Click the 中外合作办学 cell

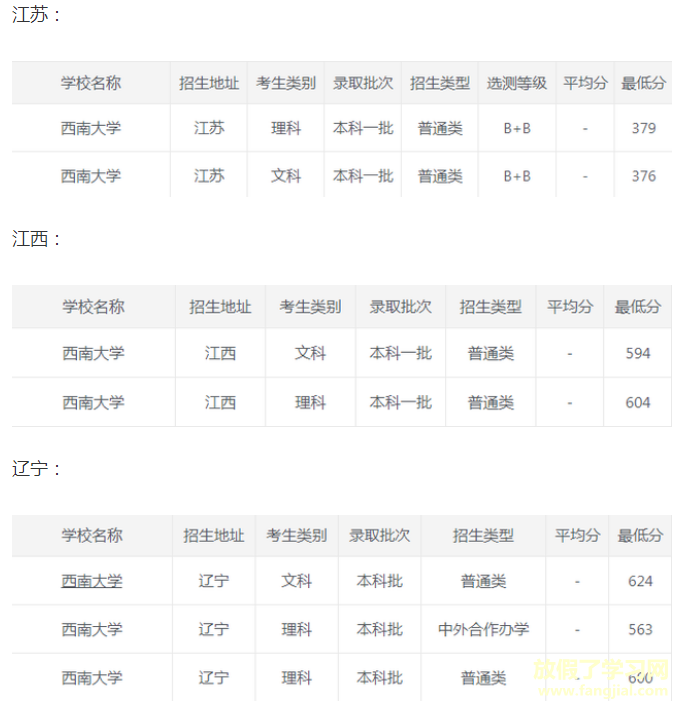click(483, 629)
